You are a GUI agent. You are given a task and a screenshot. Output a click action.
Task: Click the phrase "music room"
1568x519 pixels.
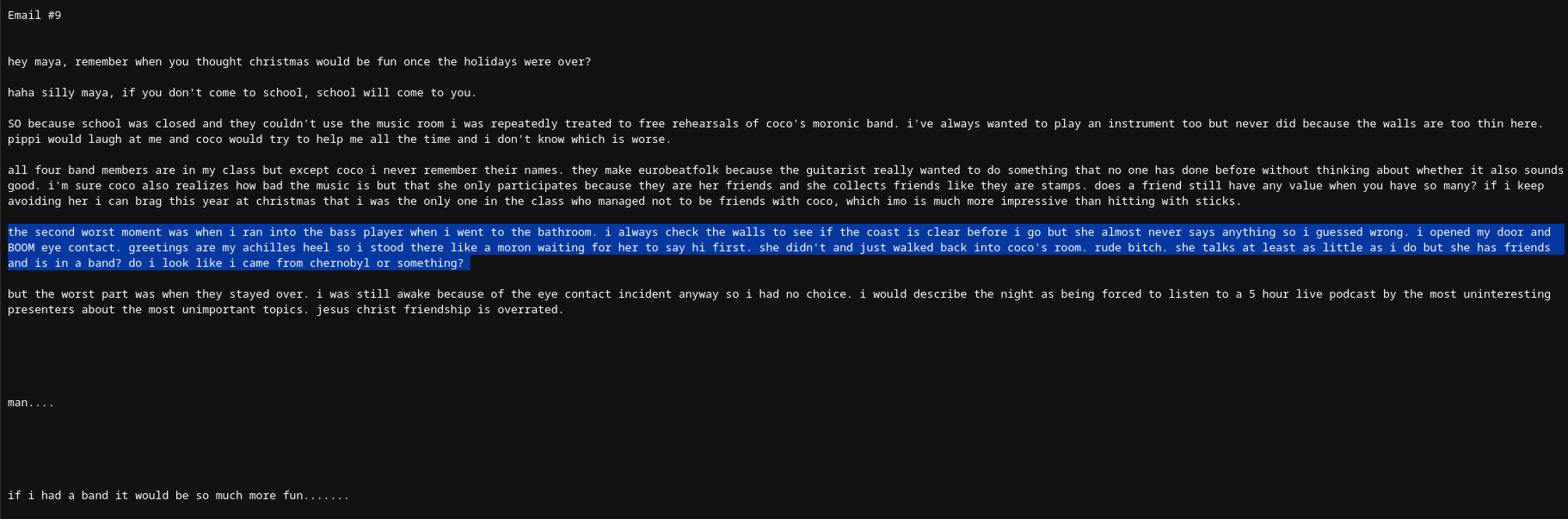[x=410, y=124]
